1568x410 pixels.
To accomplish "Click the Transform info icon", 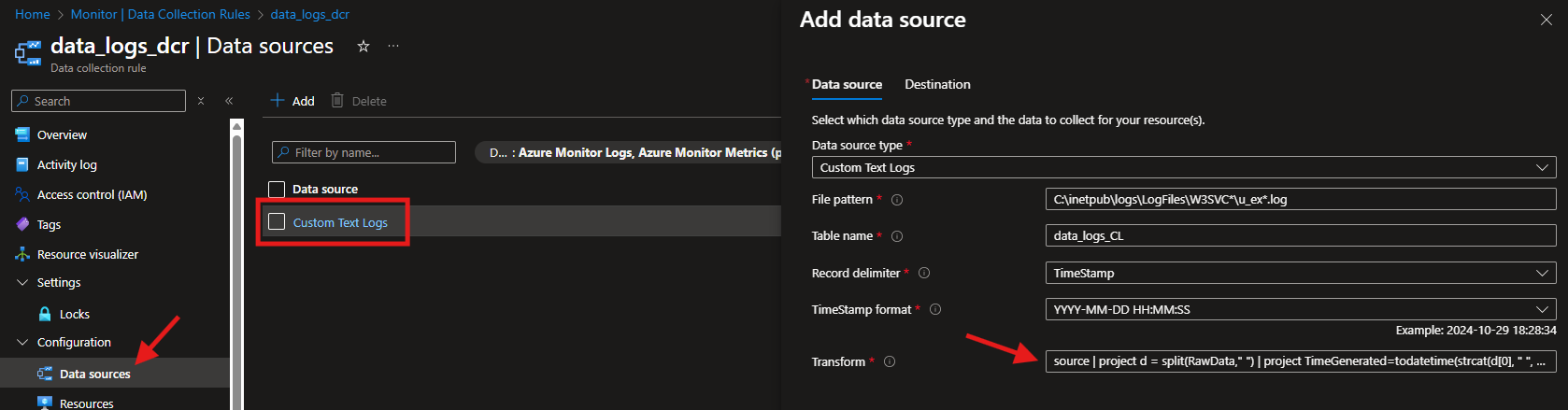I will 890,362.
